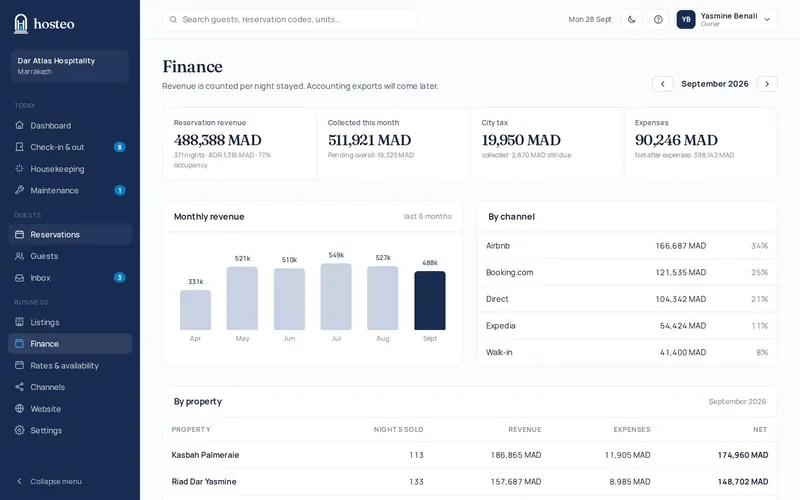Go to the Reservations page

[70, 235]
